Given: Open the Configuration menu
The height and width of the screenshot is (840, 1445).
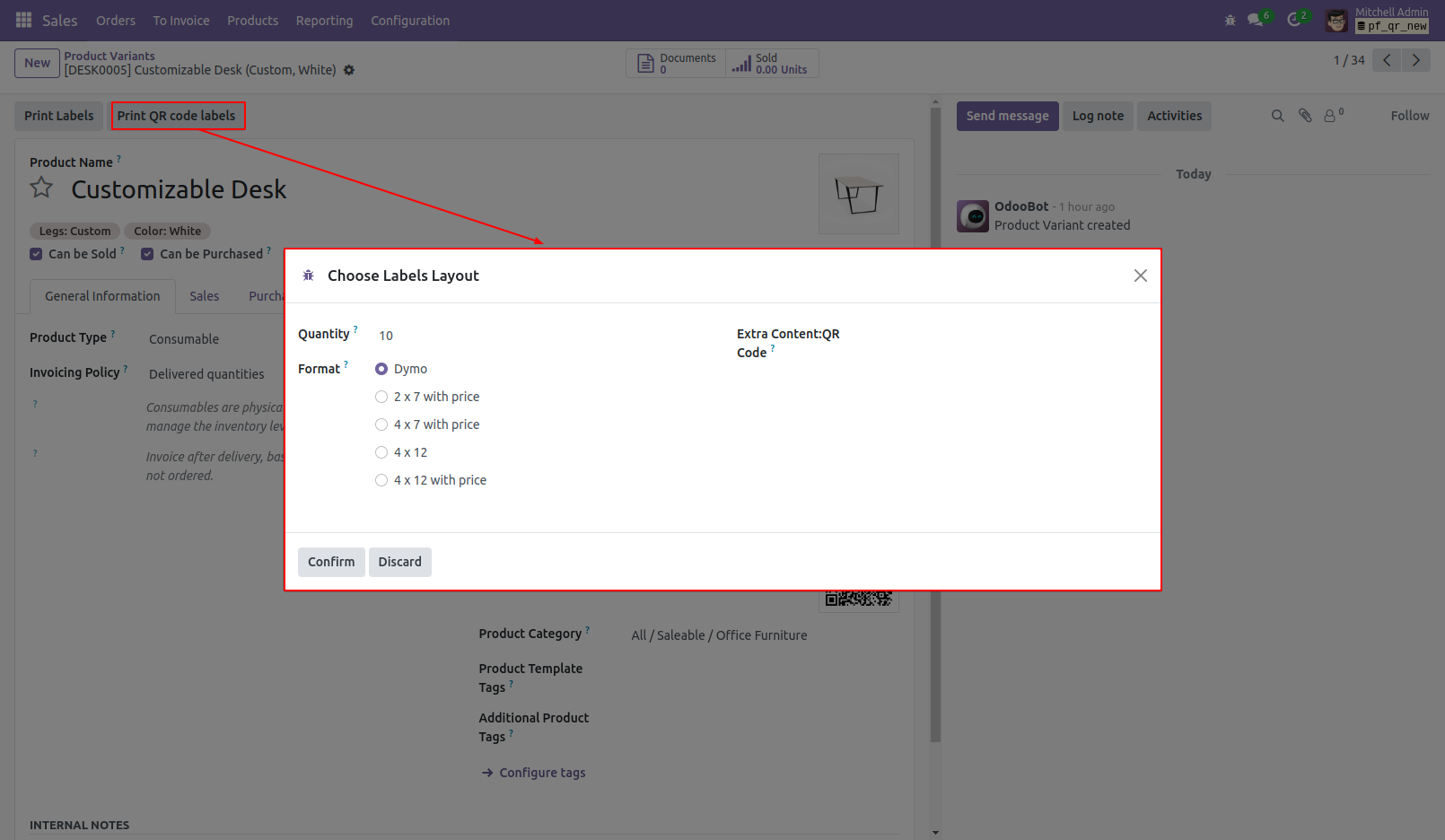Looking at the screenshot, I should click(x=409, y=20).
